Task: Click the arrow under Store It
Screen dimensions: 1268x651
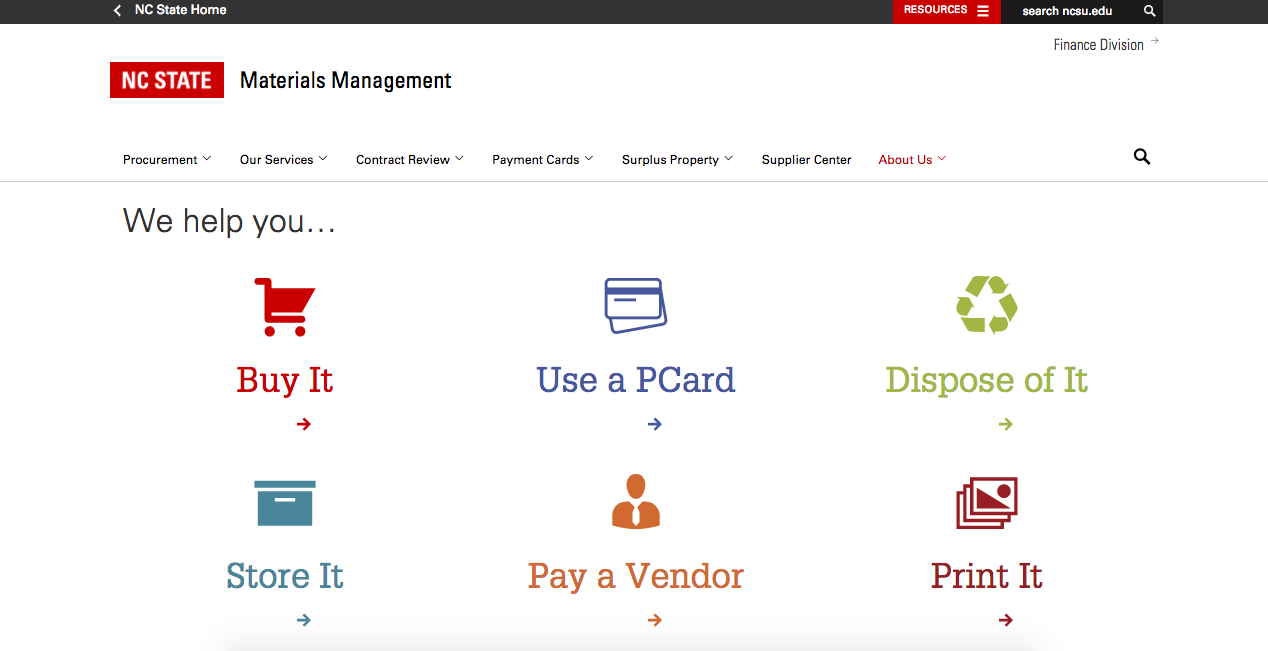Action: point(304,620)
